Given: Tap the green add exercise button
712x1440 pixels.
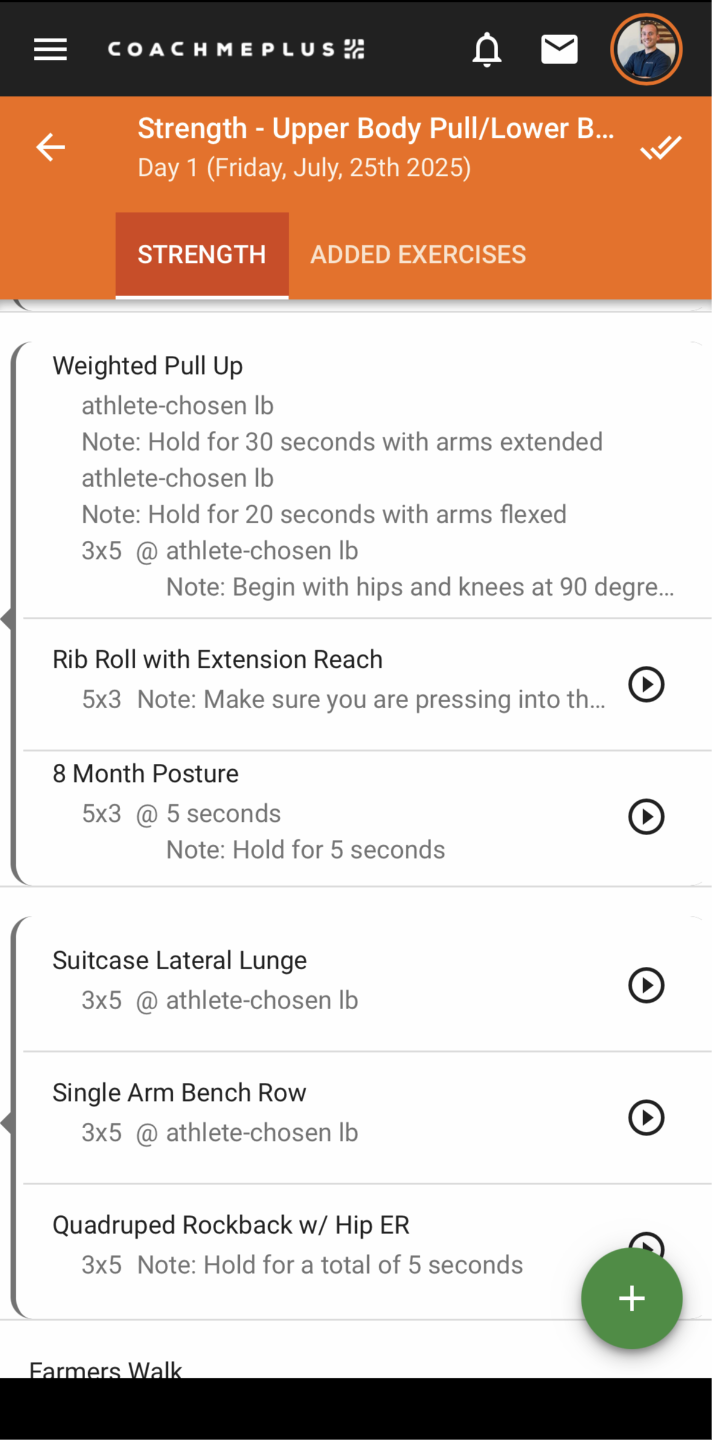Looking at the screenshot, I should (632, 1298).
